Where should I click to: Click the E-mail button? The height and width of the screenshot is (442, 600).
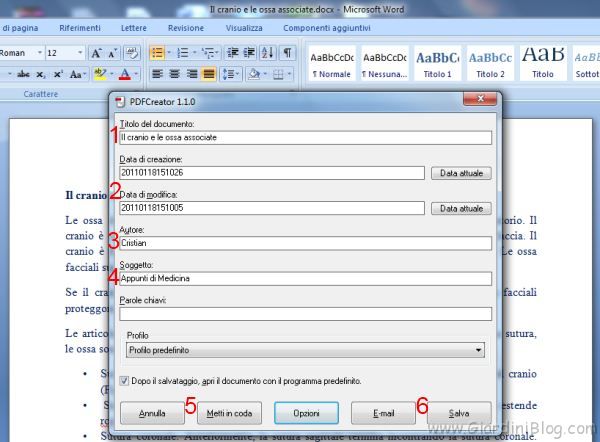click(x=383, y=413)
